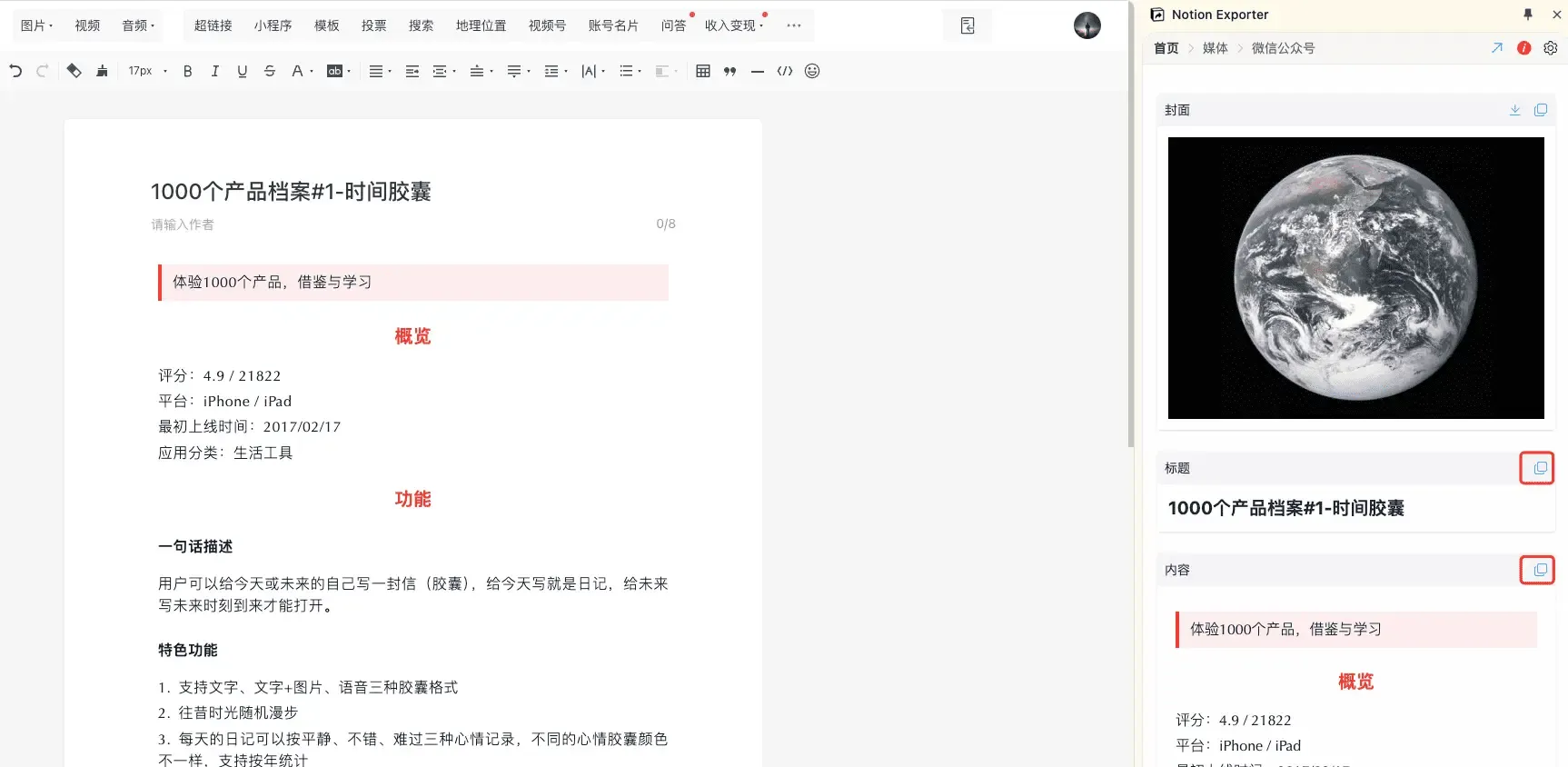Toggle strikethrough formatting
This screenshot has width=1568, height=767.
270,71
